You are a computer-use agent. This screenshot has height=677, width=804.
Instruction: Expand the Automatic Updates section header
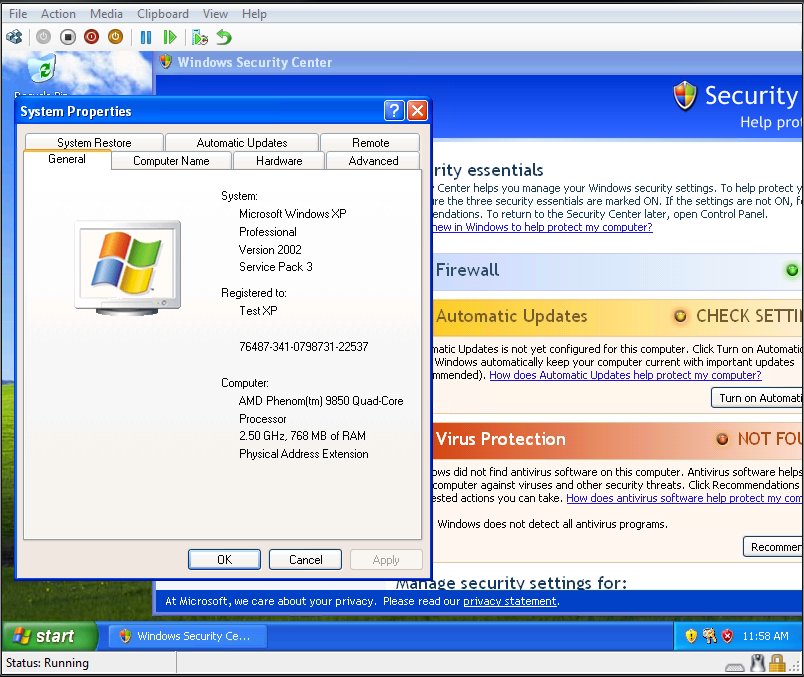[618, 316]
